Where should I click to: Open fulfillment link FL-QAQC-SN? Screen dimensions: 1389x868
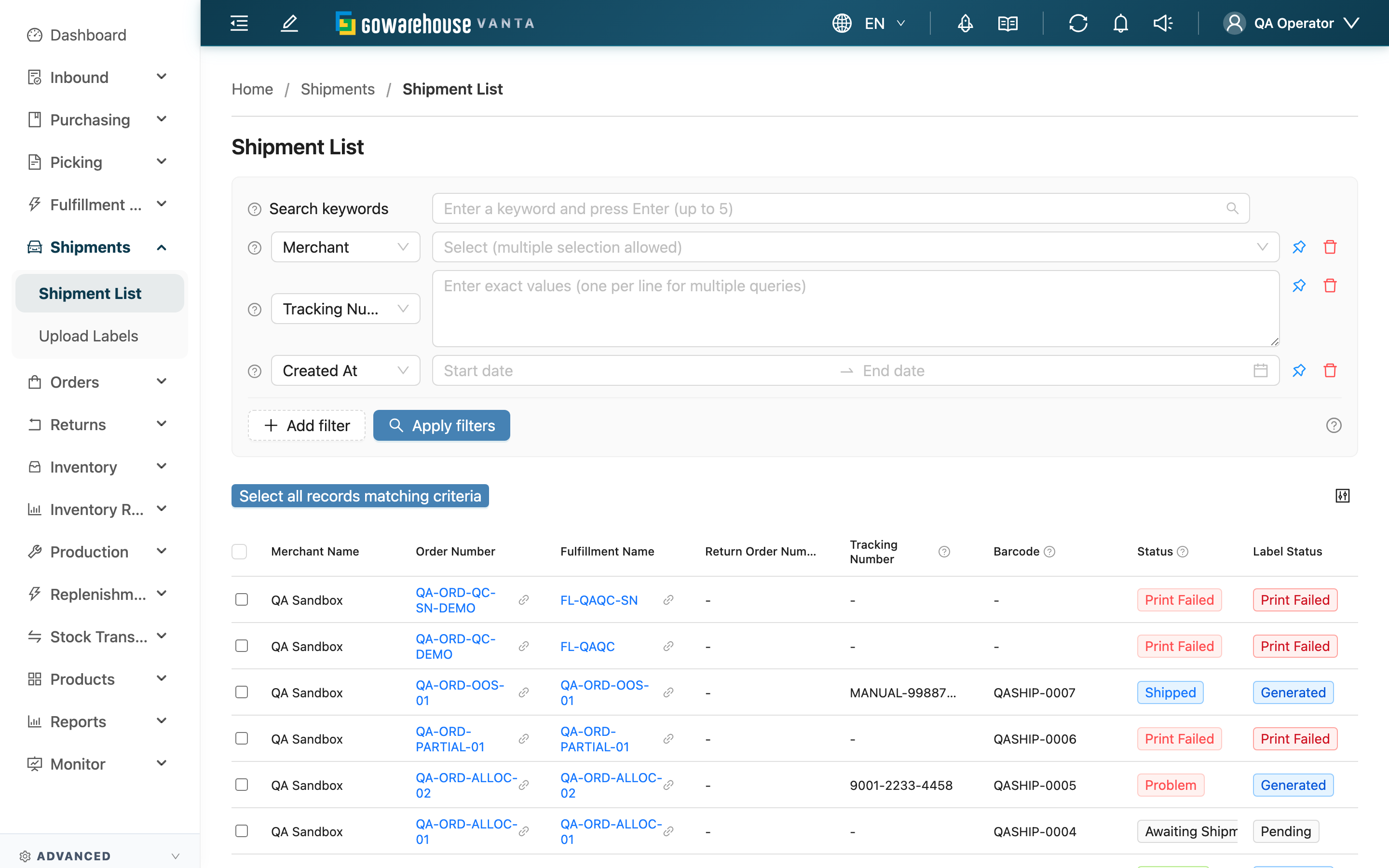click(x=599, y=600)
